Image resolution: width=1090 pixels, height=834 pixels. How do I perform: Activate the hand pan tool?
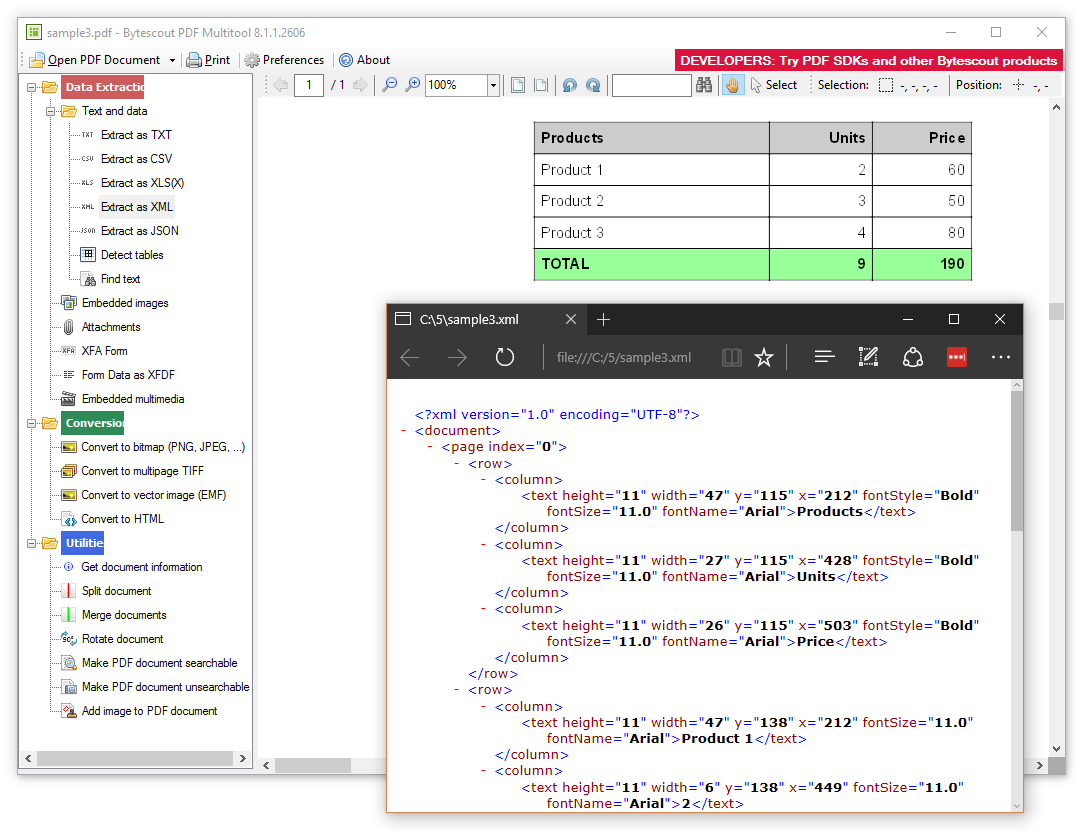[x=732, y=86]
